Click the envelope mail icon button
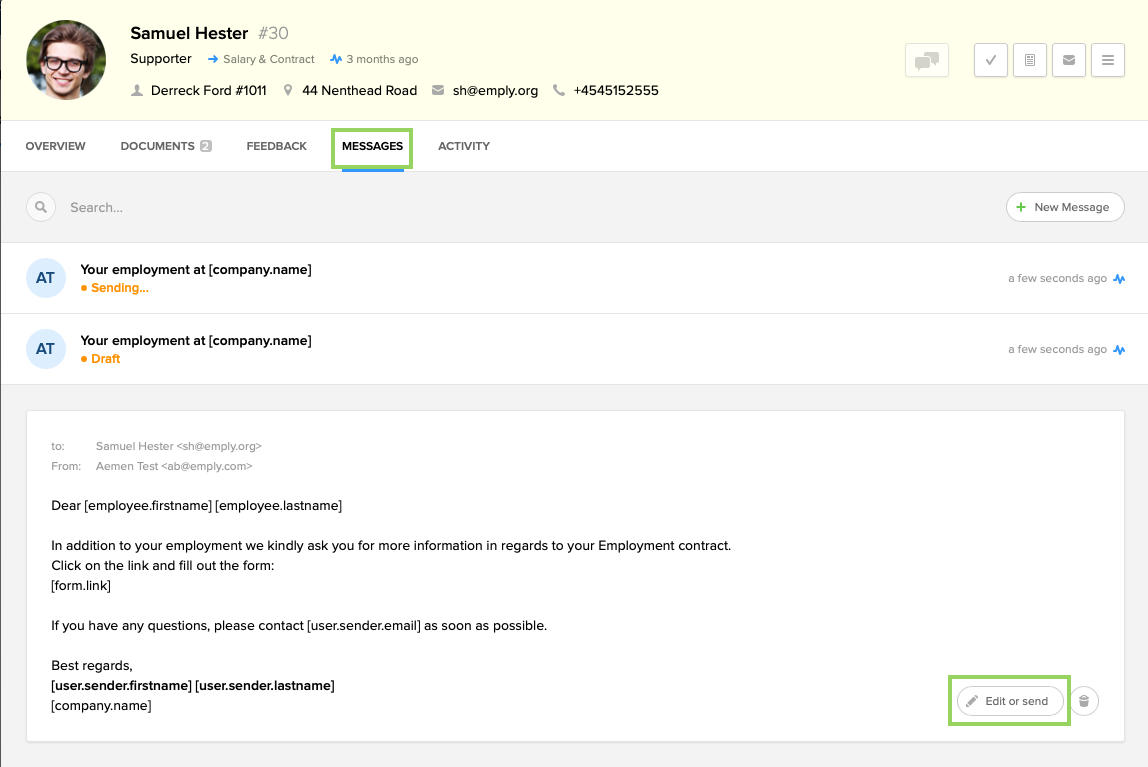Screen dimensions: 1148x767 (x=1068, y=60)
